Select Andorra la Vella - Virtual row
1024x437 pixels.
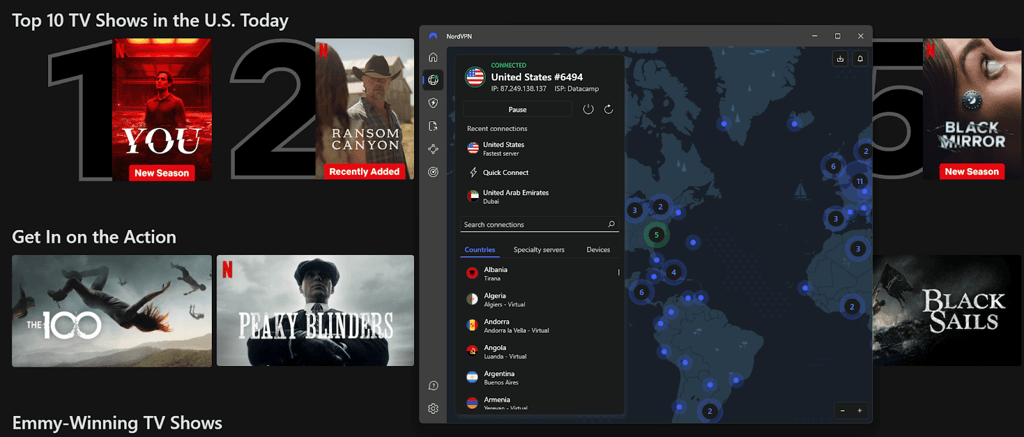click(x=539, y=325)
